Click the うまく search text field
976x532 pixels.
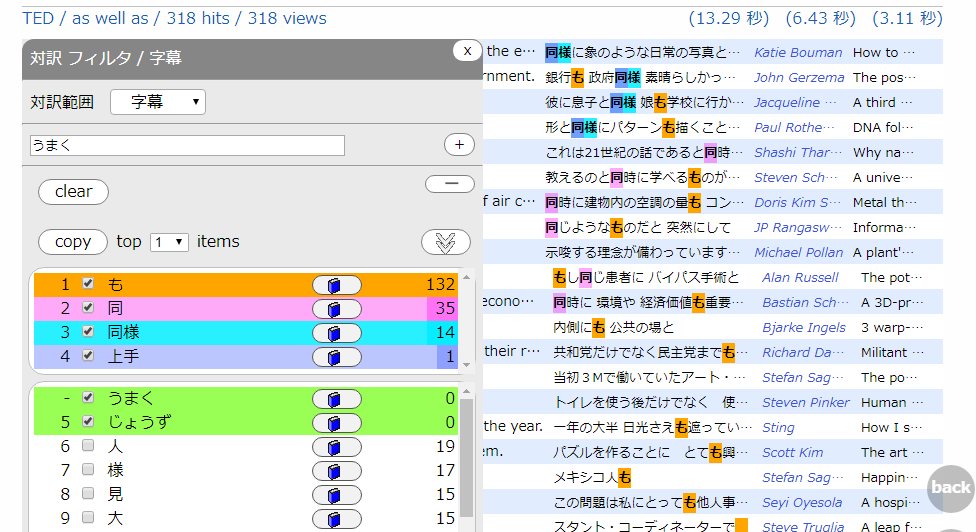click(x=187, y=145)
